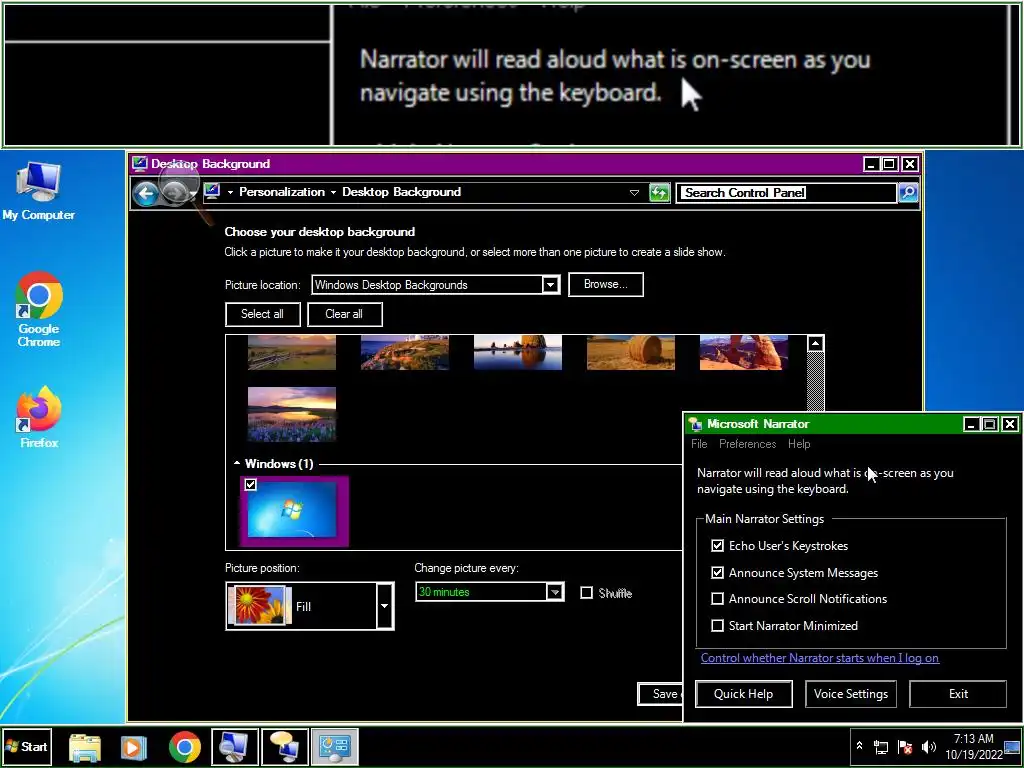
Task: Open the address bar history dropdown arrow
Action: tap(633, 193)
